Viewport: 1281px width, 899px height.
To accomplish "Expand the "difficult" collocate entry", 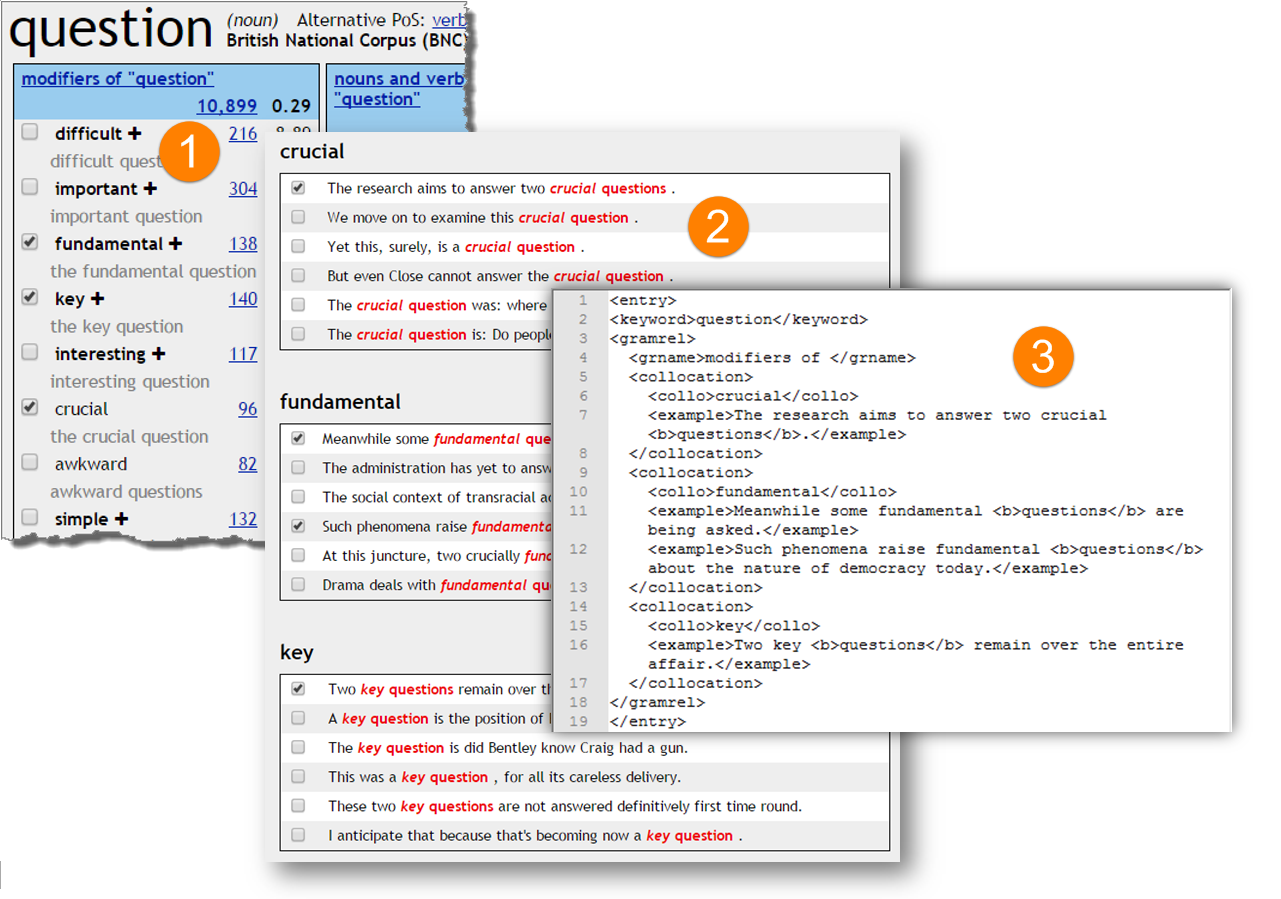I will coord(134,133).
